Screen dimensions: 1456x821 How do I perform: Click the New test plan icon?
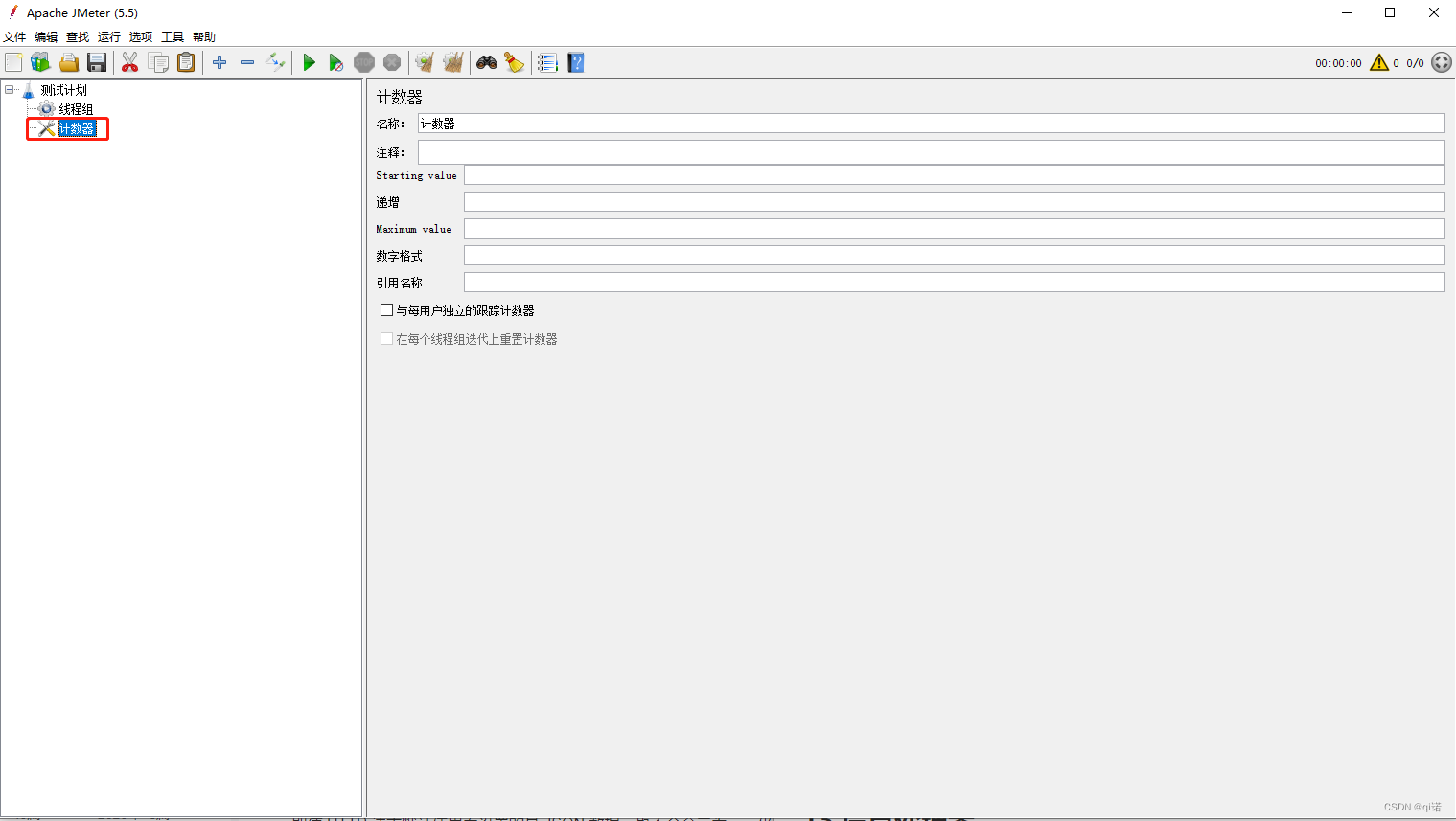[13, 62]
